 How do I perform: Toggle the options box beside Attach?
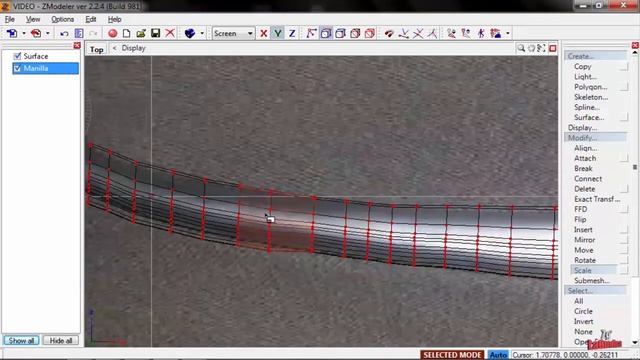(x=624, y=158)
